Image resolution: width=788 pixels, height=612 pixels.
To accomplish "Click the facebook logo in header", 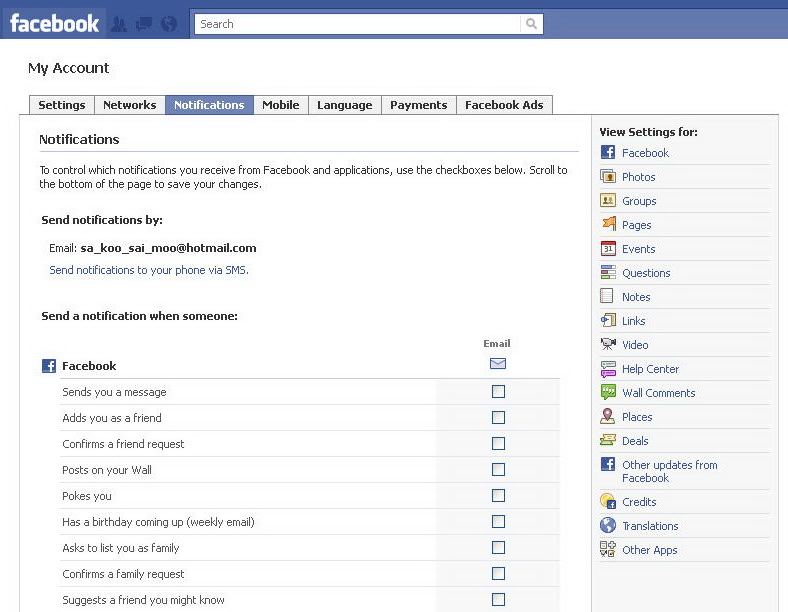I will [54, 24].
